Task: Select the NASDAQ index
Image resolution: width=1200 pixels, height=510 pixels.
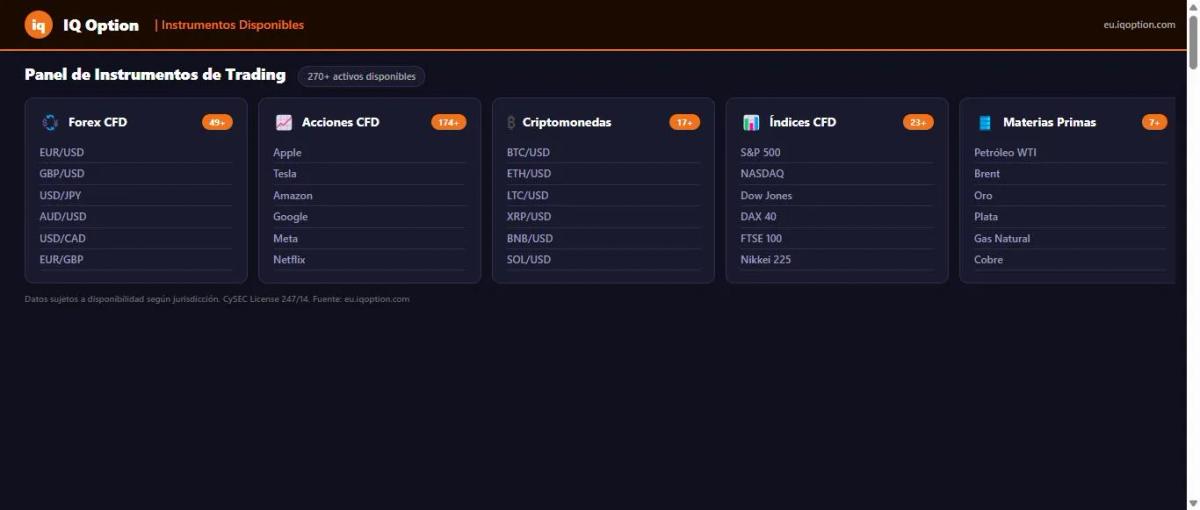Action: point(837,173)
